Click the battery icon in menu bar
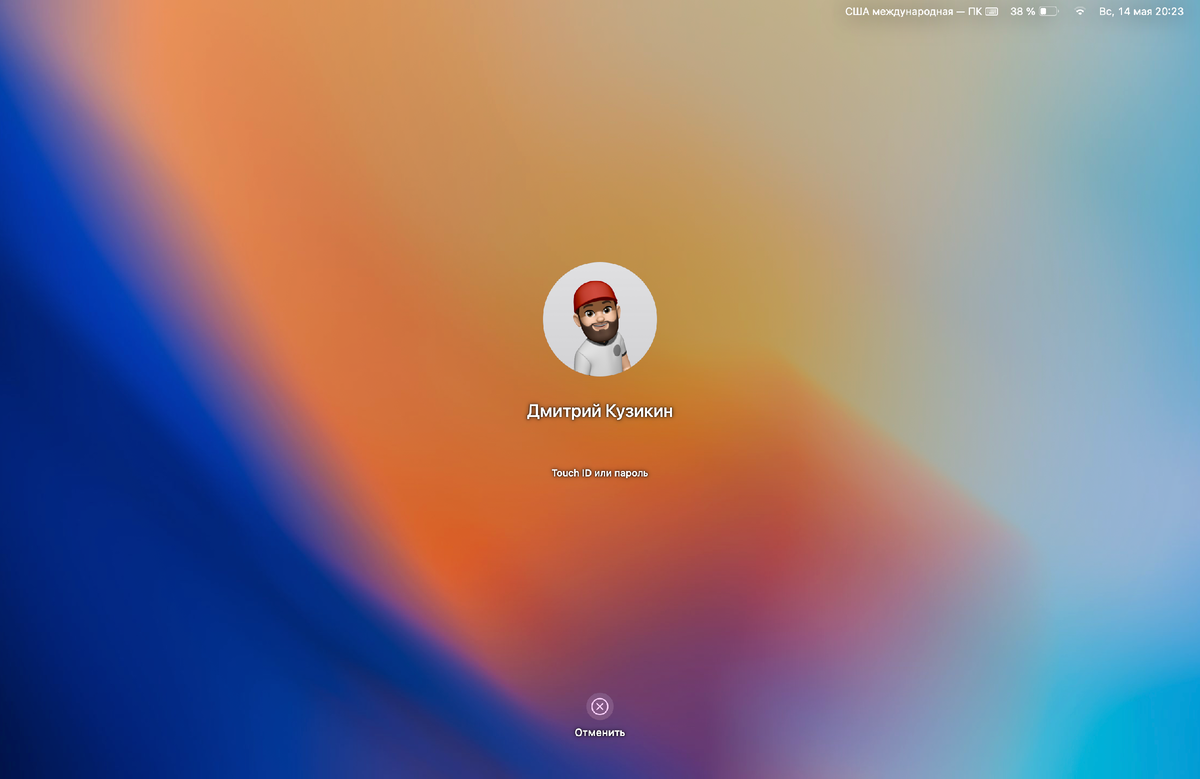This screenshot has height=779, width=1200. 1048,11
